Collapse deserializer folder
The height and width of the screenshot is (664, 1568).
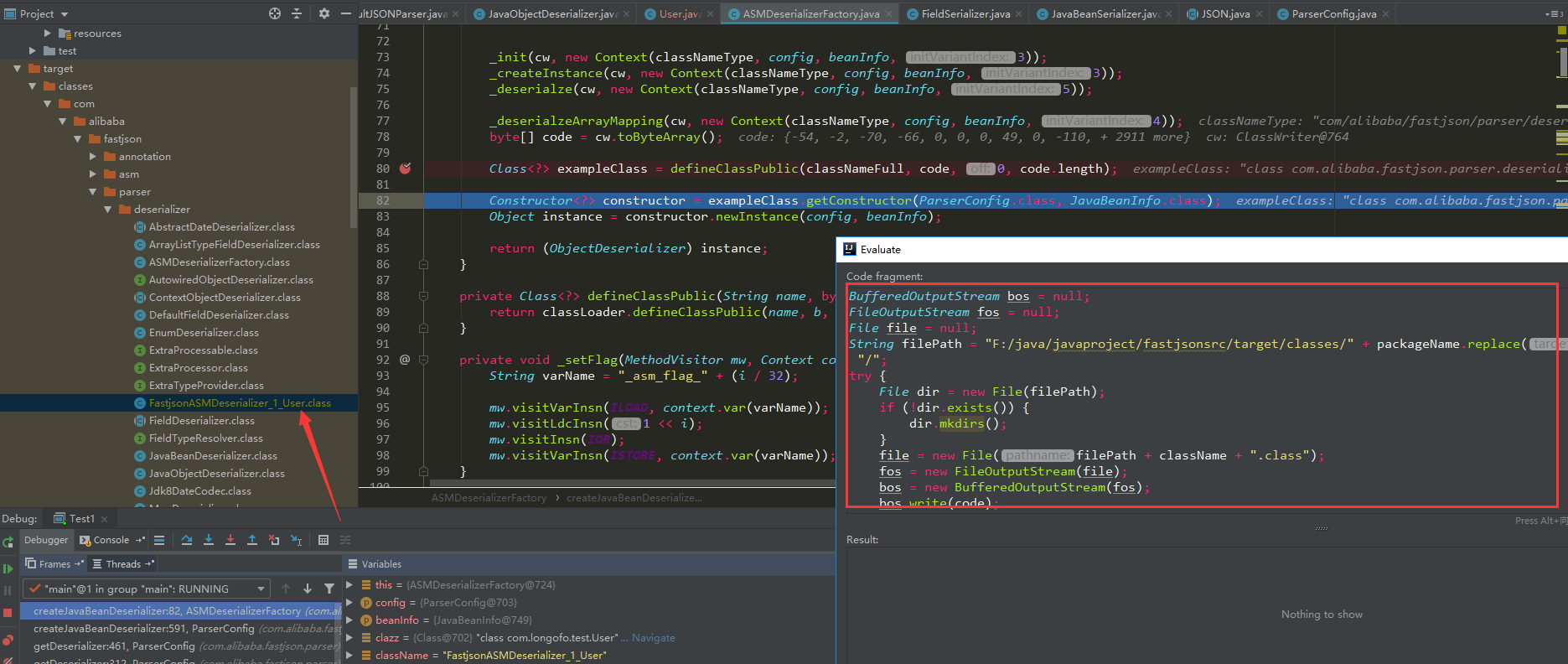(108, 210)
